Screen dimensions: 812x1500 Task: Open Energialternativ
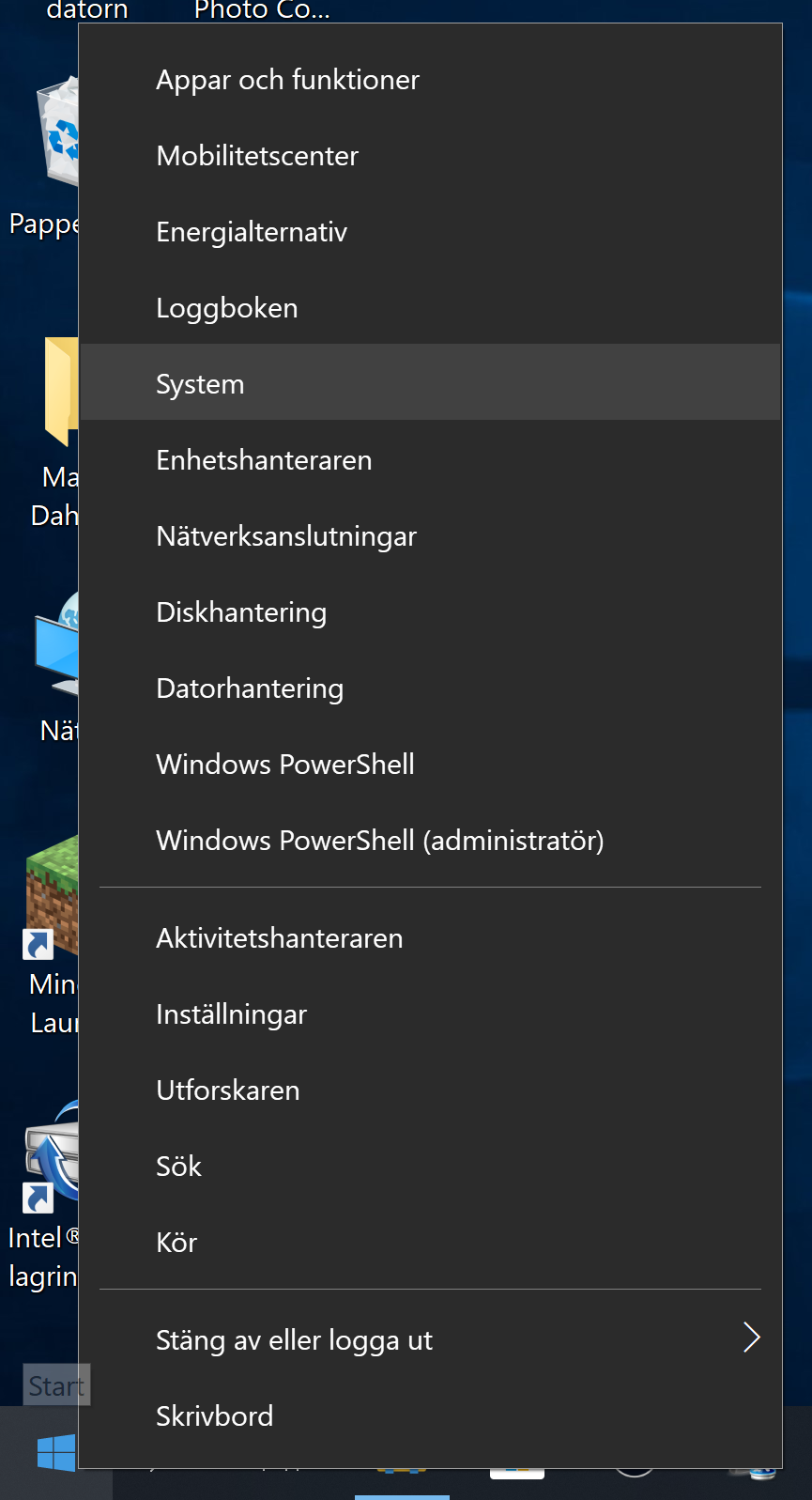pos(430,232)
